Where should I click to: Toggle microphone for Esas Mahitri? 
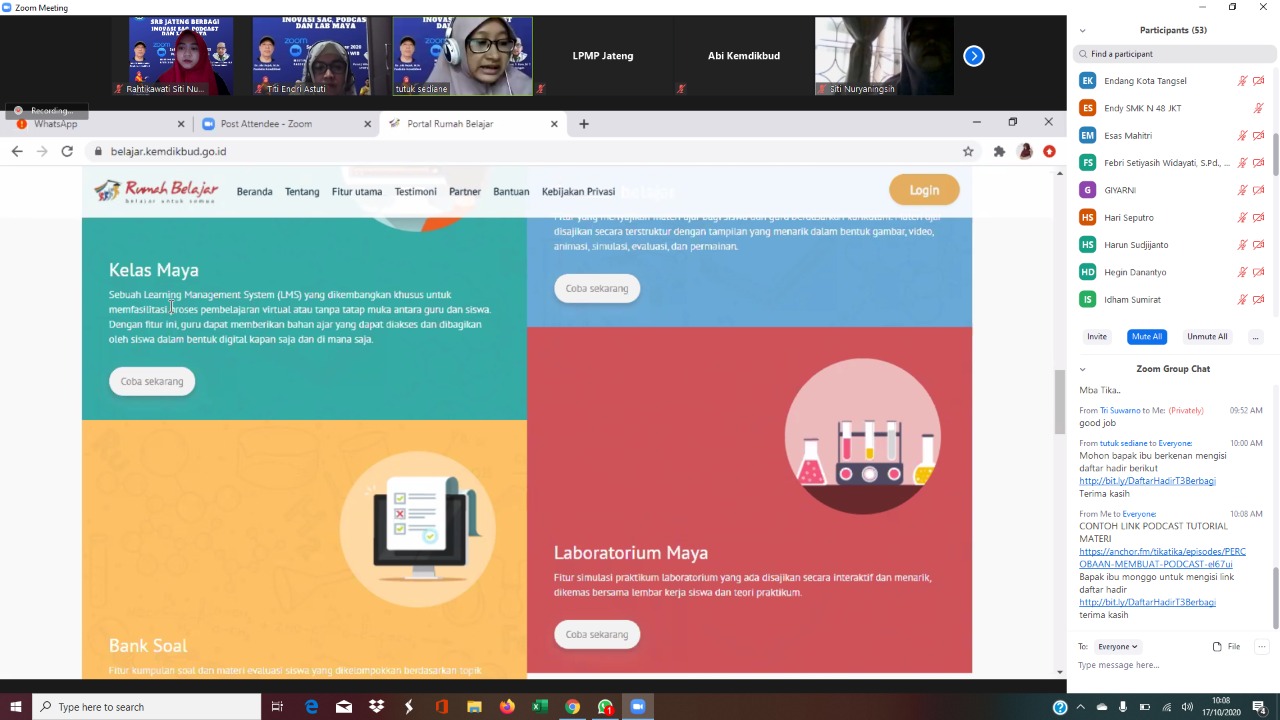pyautogui.click(x=1243, y=135)
